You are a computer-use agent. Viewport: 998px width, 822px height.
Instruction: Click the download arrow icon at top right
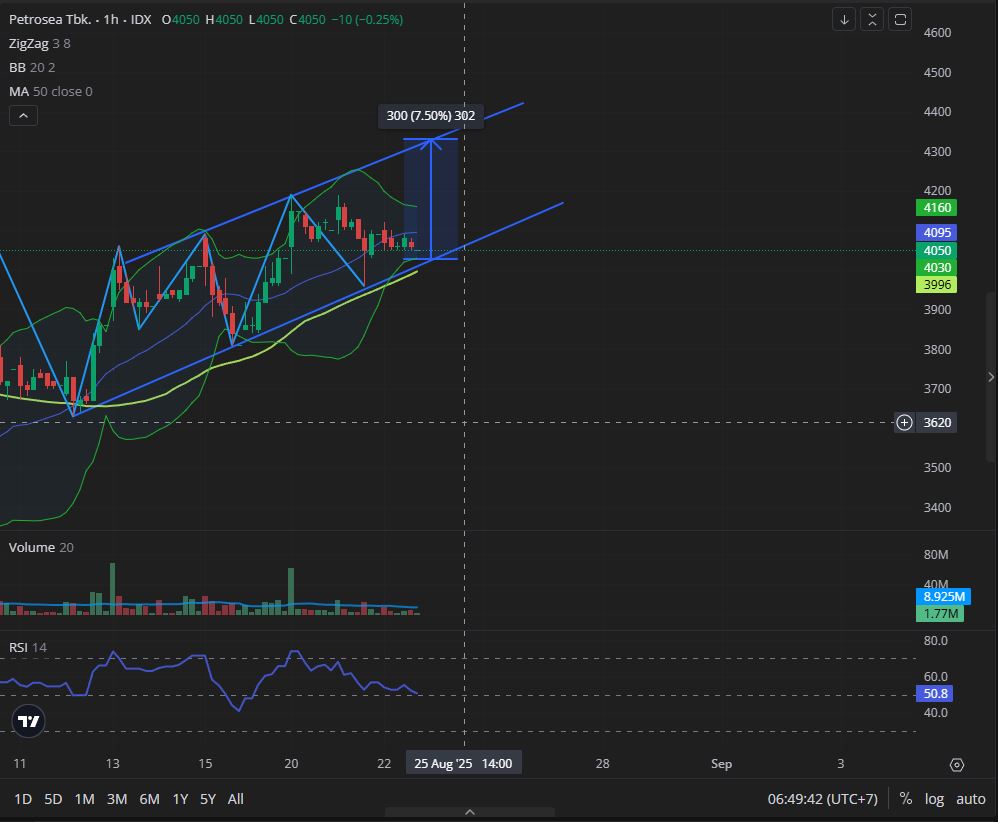click(844, 20)
